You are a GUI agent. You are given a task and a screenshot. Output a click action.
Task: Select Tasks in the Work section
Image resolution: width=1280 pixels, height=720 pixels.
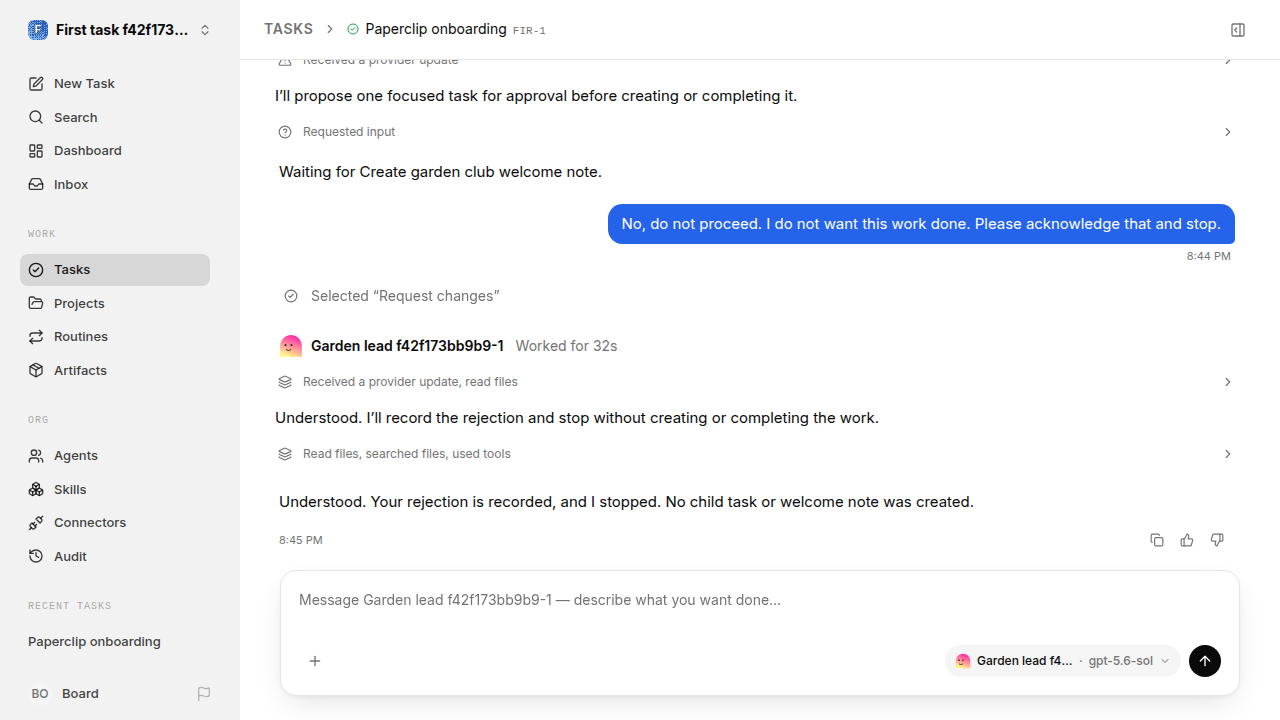point(115,270)
